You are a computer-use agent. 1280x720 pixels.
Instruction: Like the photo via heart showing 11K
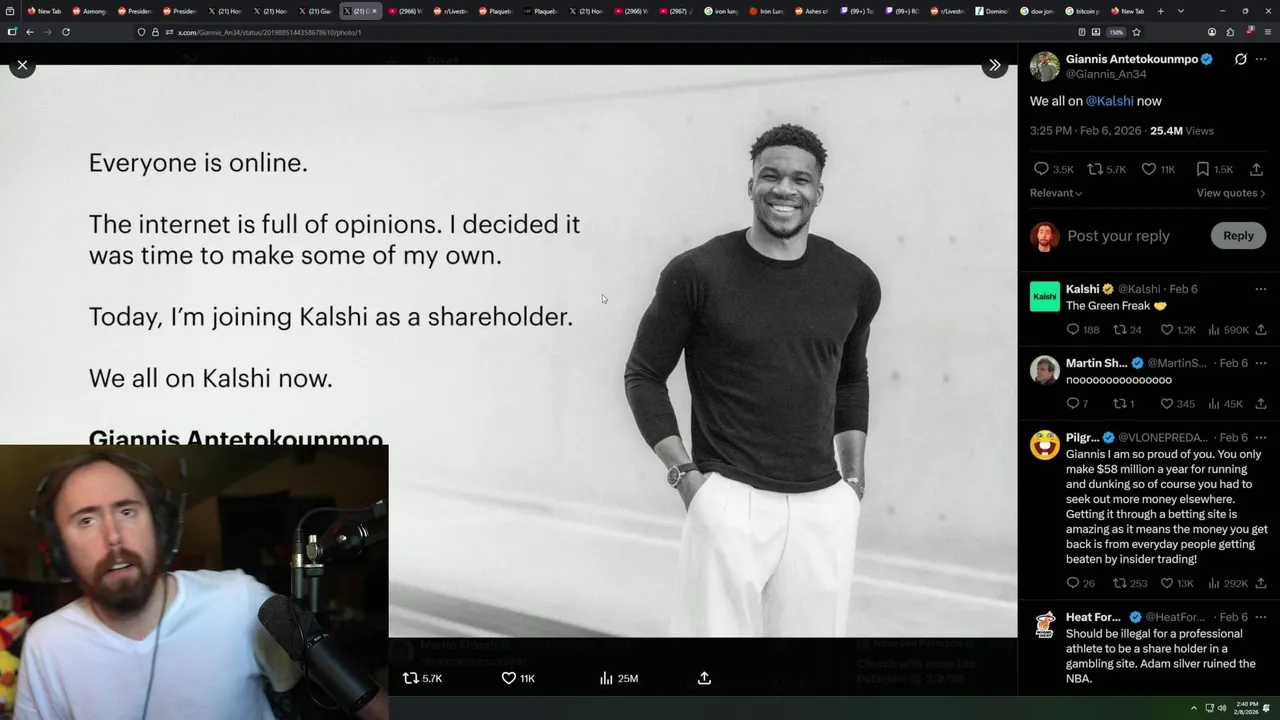[518, 678]
